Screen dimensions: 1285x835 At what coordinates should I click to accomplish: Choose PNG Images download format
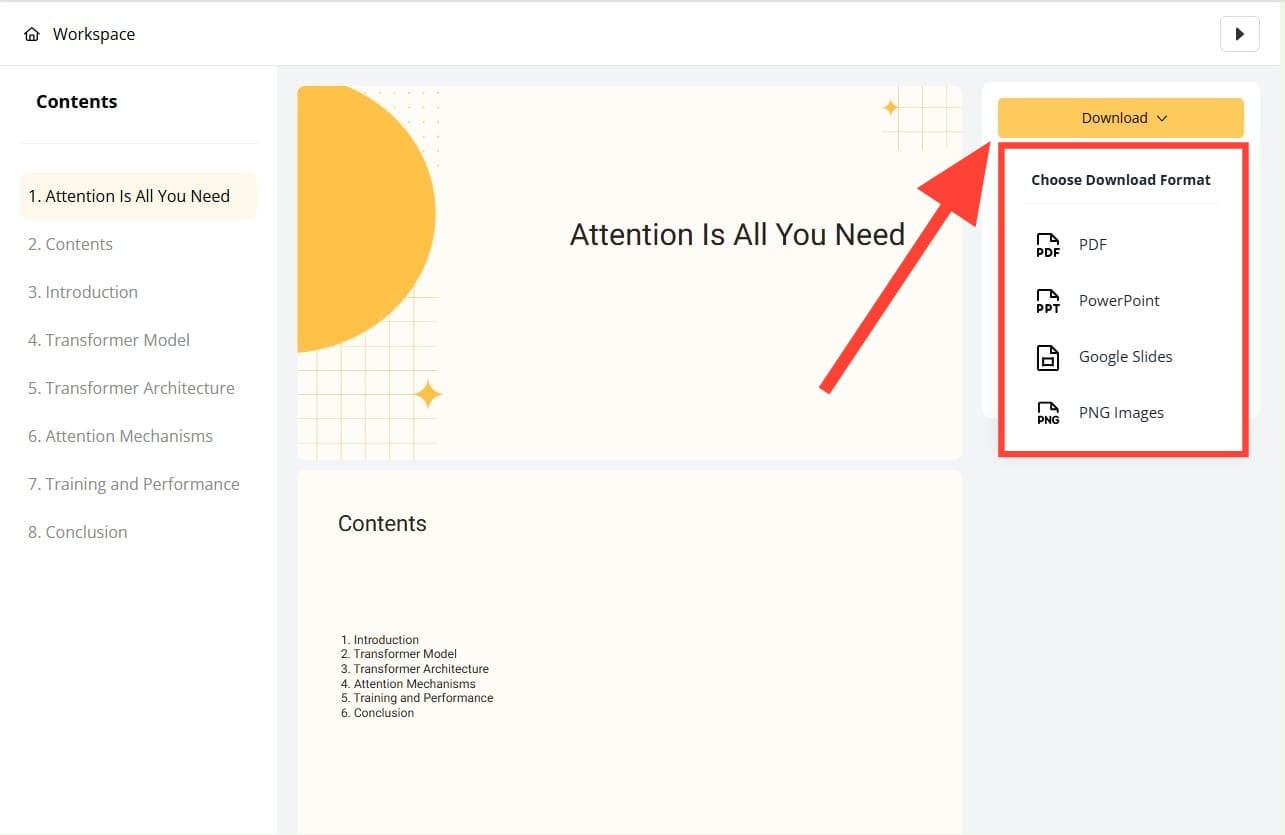[x=1121, y=413]
